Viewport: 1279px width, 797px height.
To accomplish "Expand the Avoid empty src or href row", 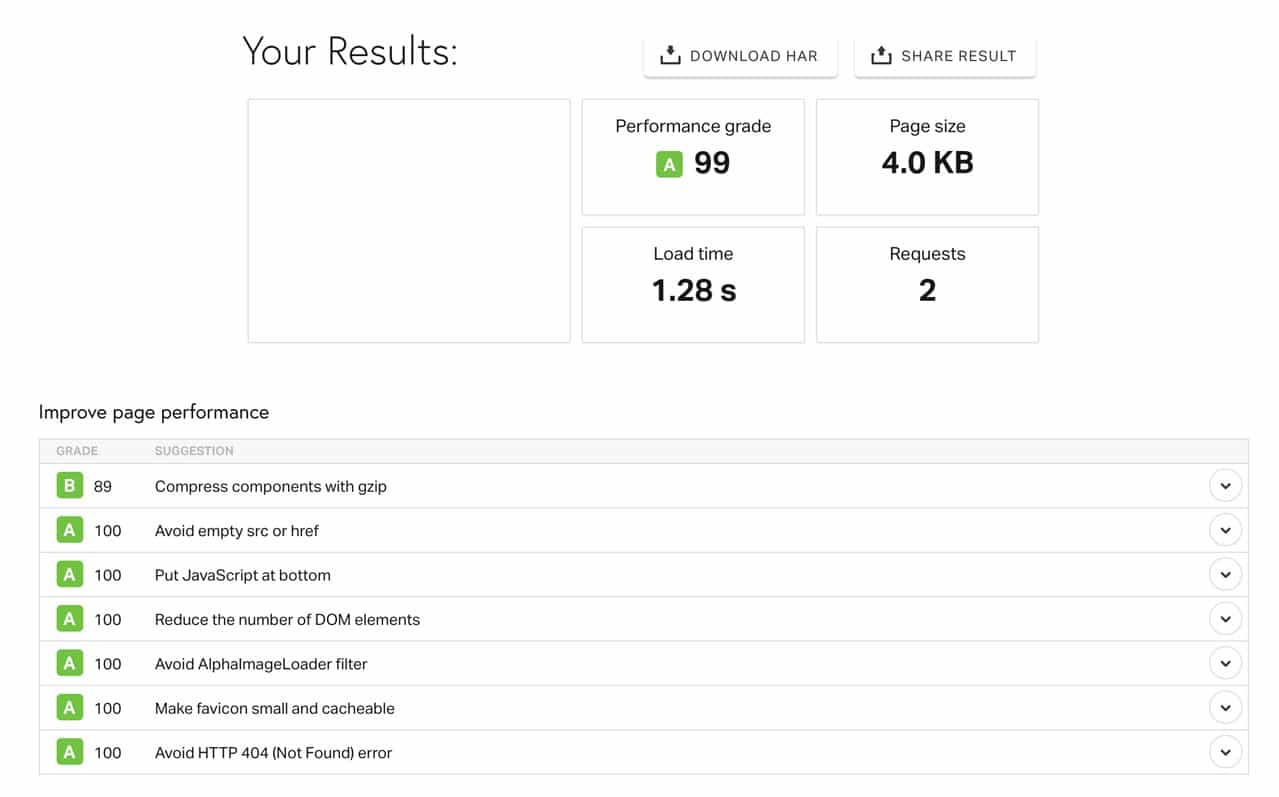I will pyautogui.click(x=1225, y=530).
